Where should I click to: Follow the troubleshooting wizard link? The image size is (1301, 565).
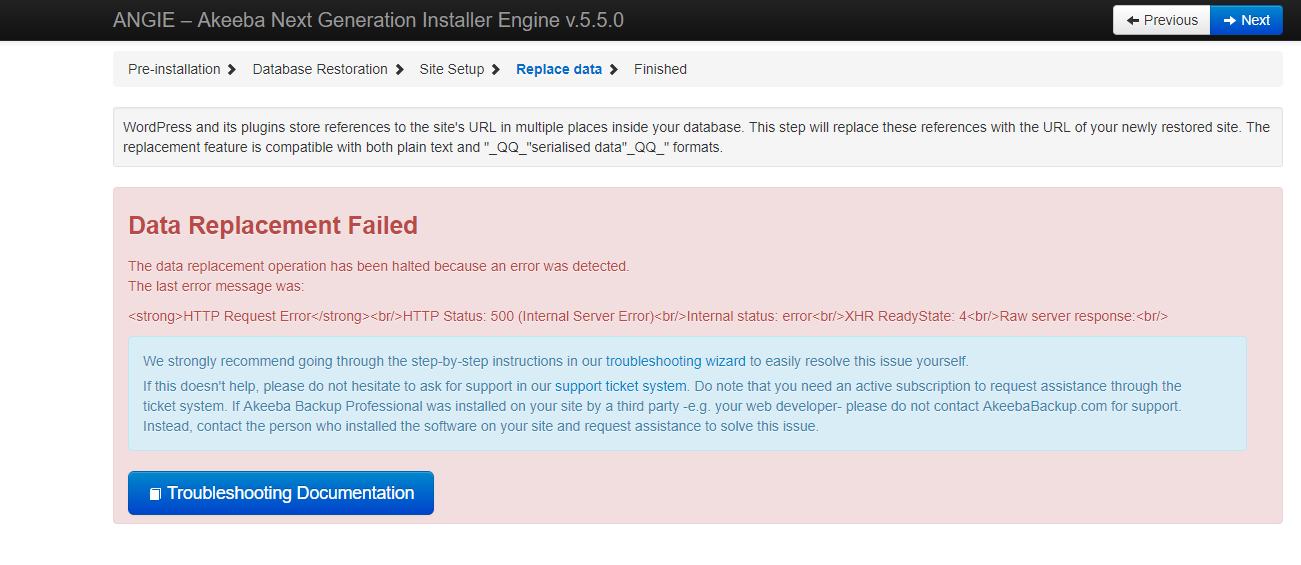coord(676,361)
